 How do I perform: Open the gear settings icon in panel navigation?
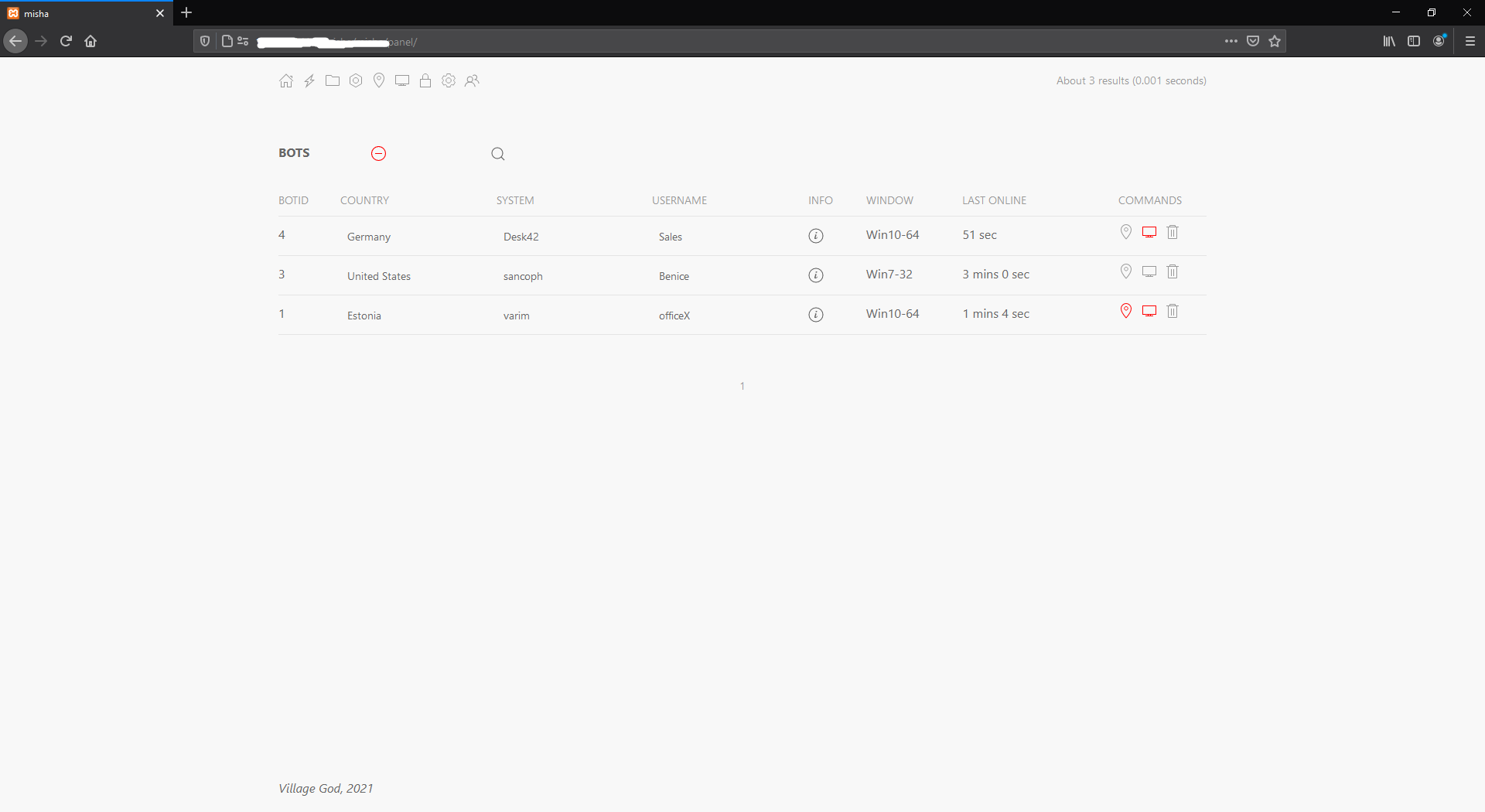449,80
